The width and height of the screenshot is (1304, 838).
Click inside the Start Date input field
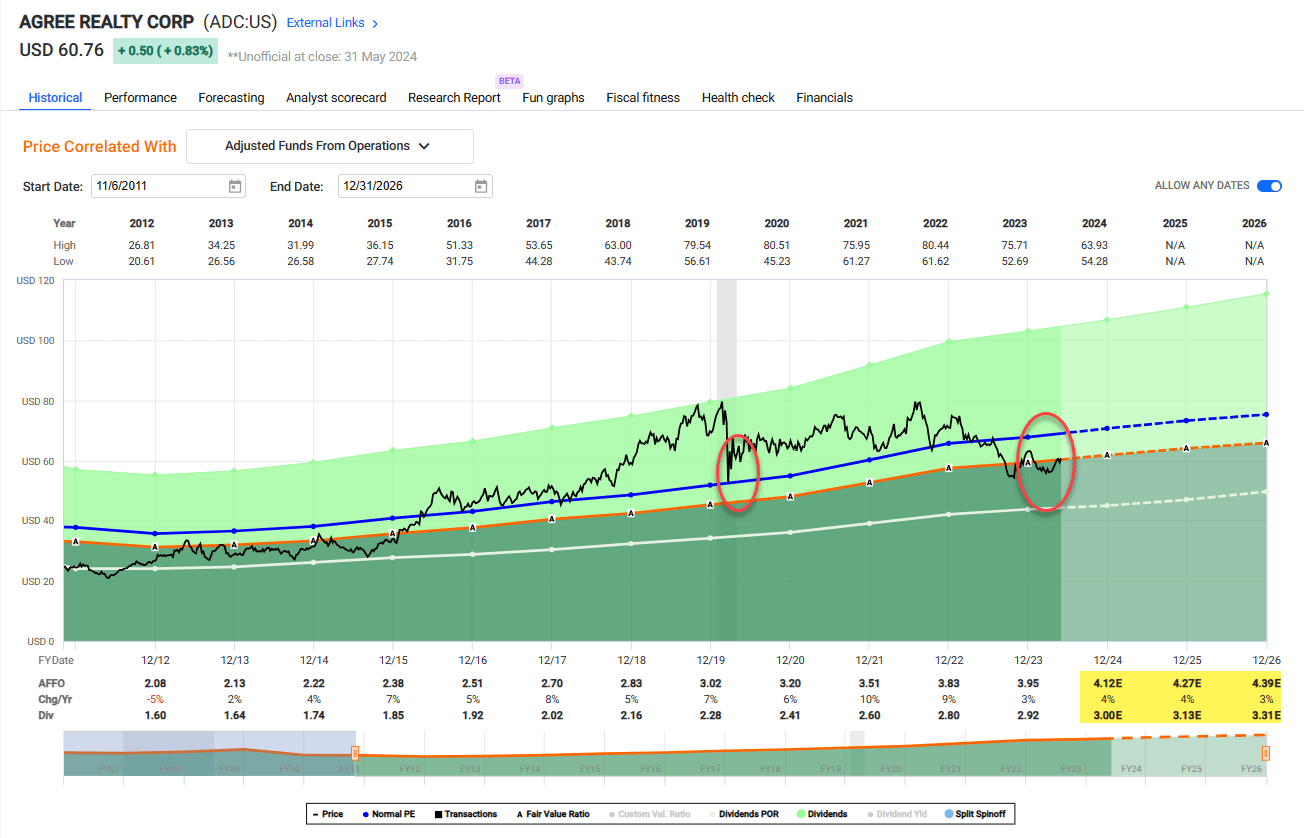coord(150,186)
